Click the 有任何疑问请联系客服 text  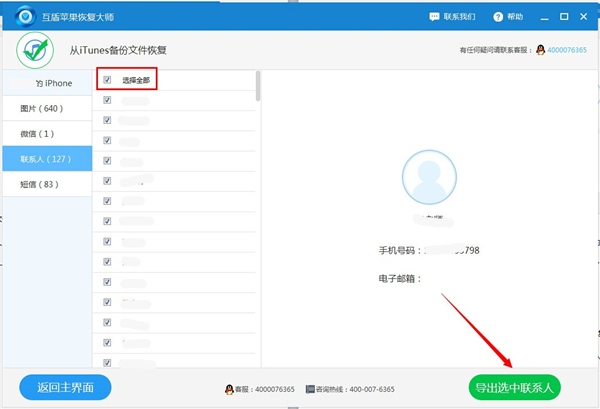click(x=496, y=50)
